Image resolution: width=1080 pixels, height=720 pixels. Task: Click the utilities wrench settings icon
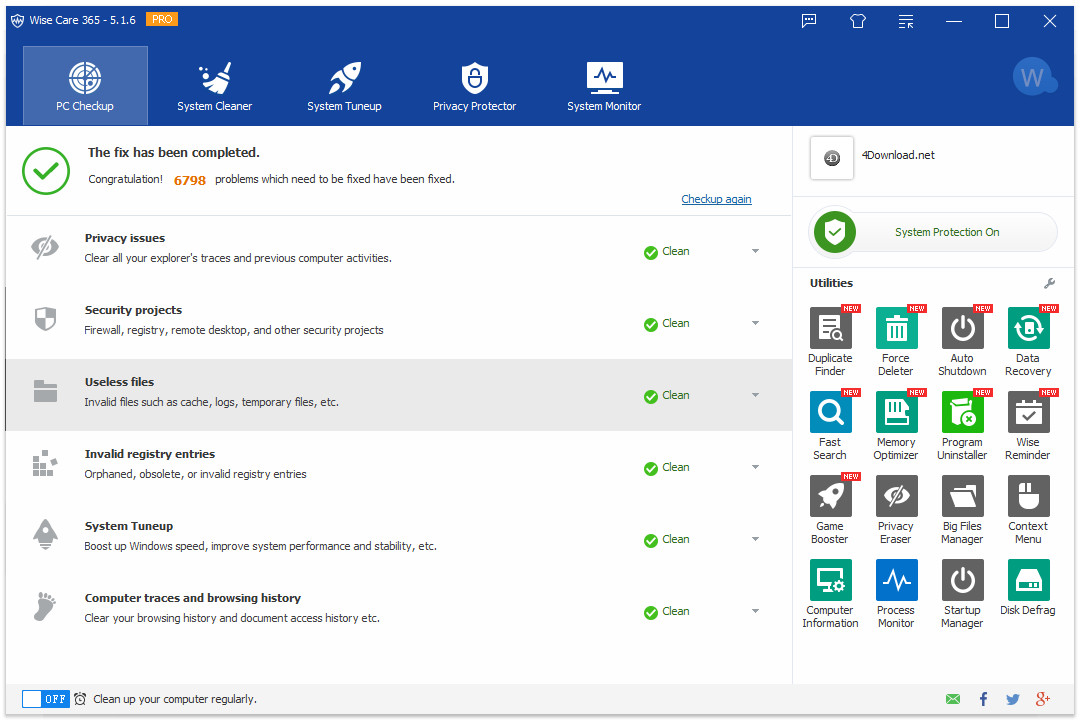[x=1049, y=283]
